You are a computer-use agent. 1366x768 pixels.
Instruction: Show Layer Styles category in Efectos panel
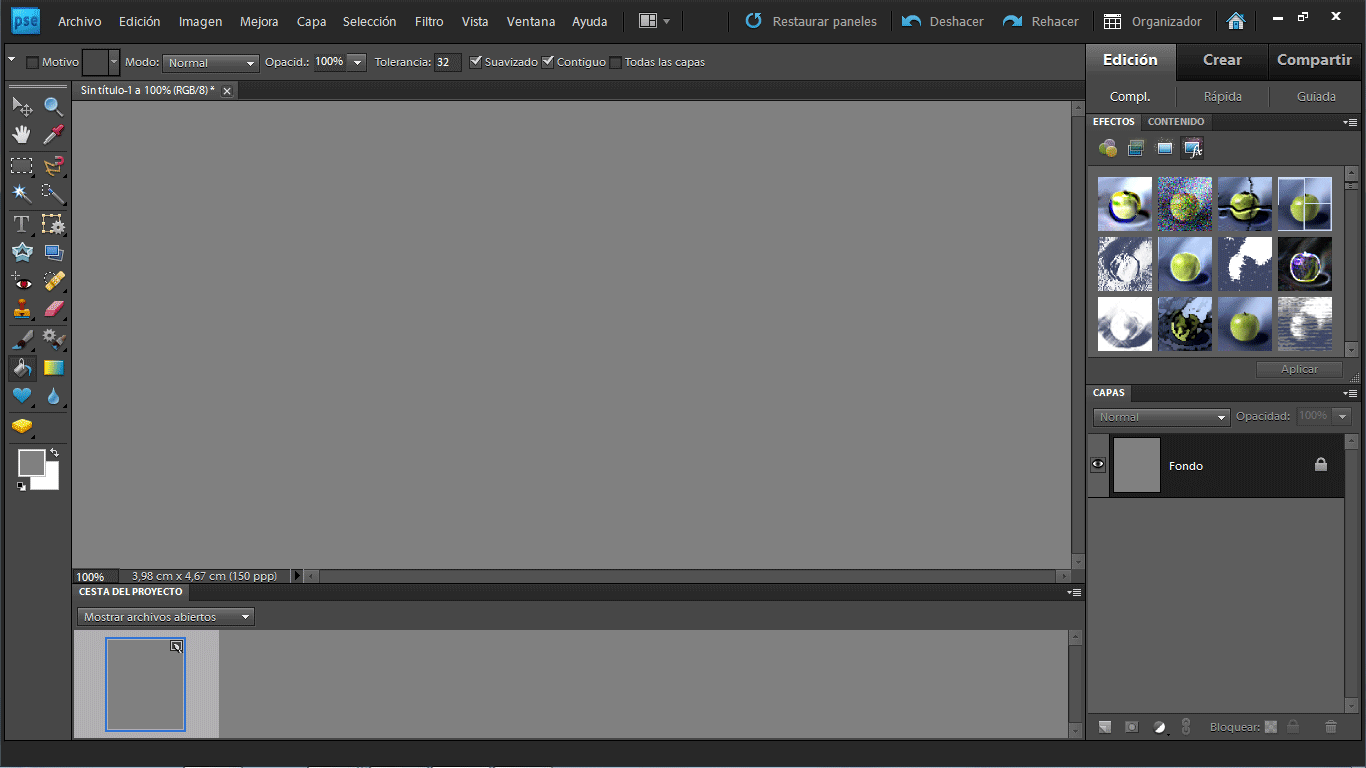pyautogui.click(x=1135, y=149)
